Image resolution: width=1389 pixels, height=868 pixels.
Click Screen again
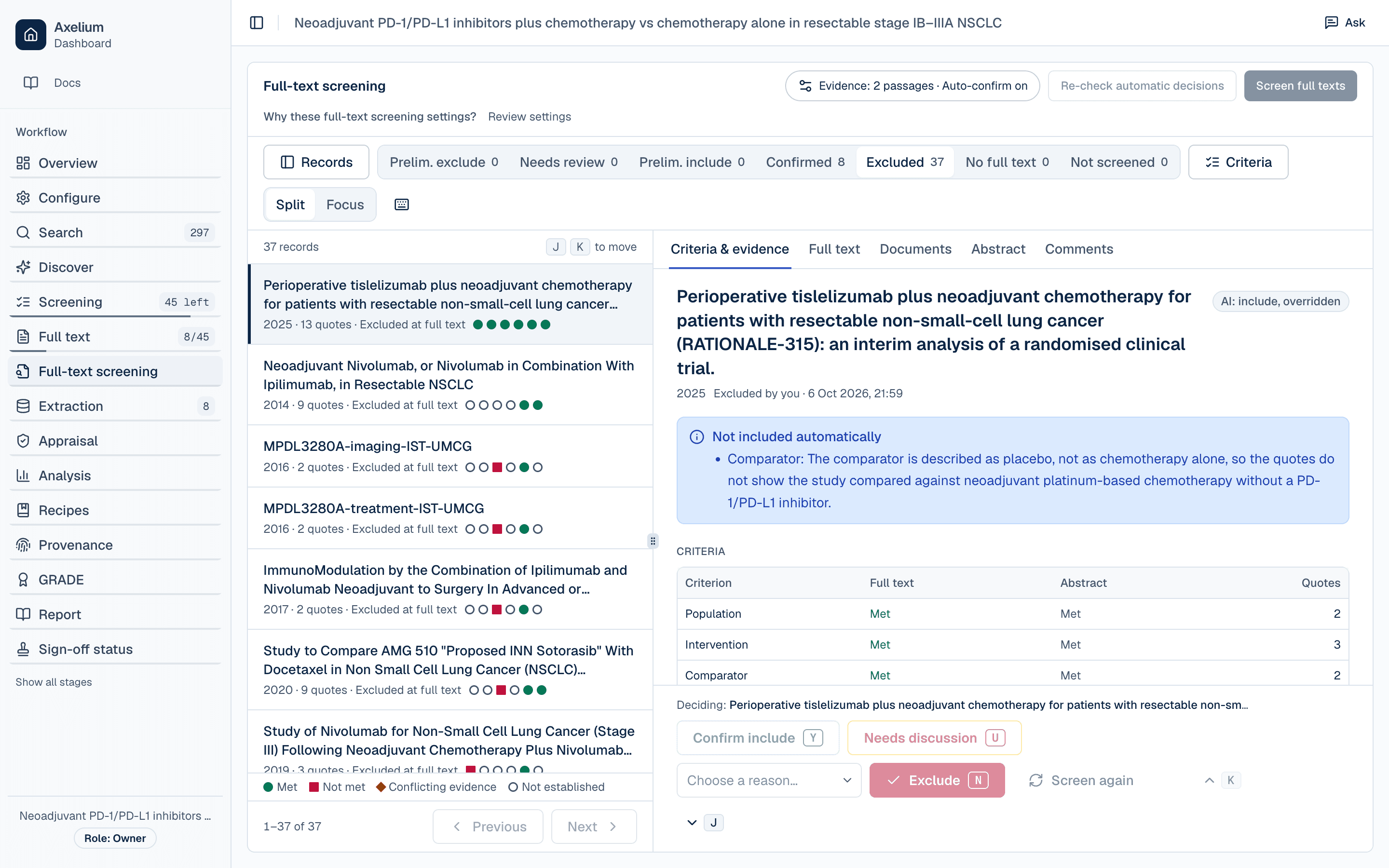click(x=1081, y=780)
